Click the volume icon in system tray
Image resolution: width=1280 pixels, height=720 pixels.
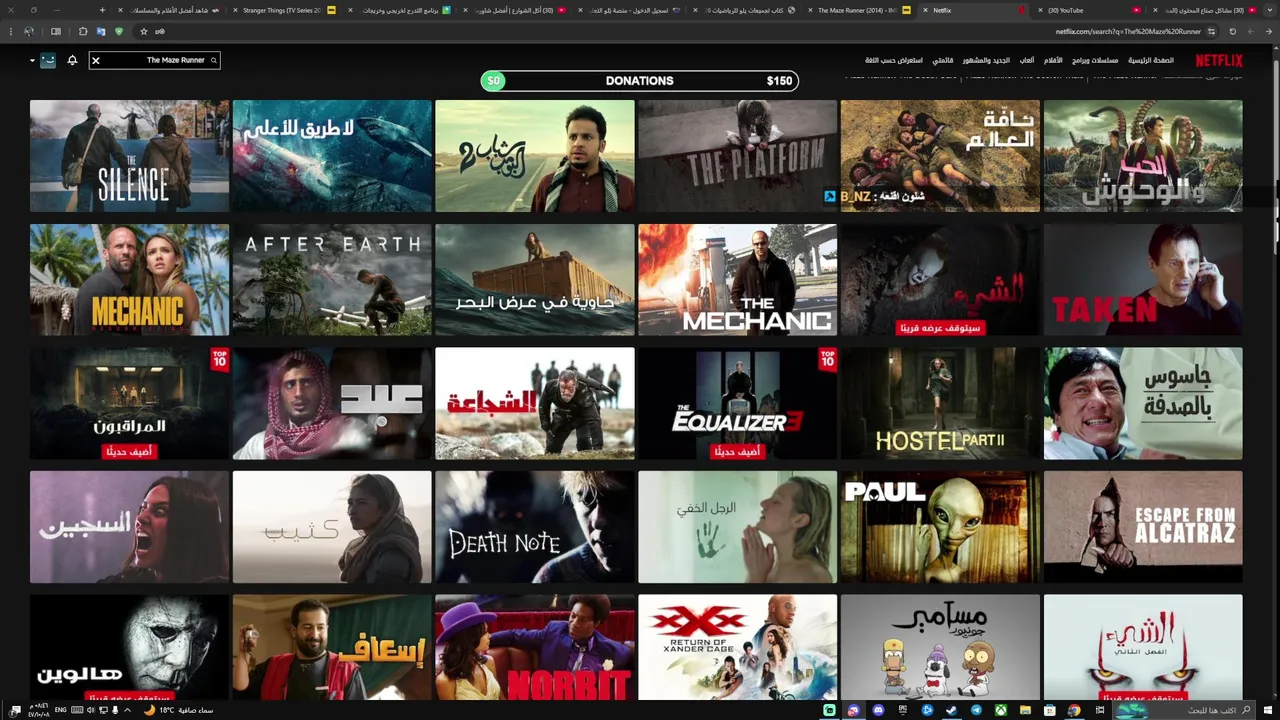click(x=90, y=710)
